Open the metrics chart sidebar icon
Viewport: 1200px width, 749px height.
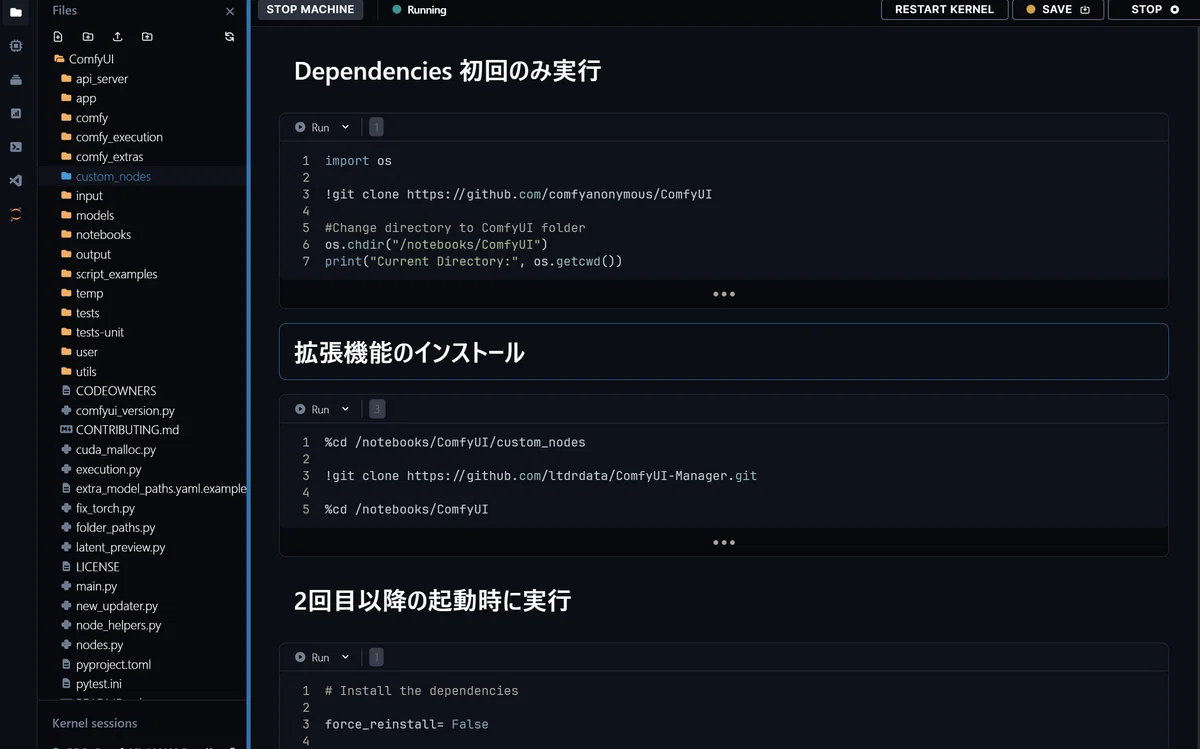[15, 113]
